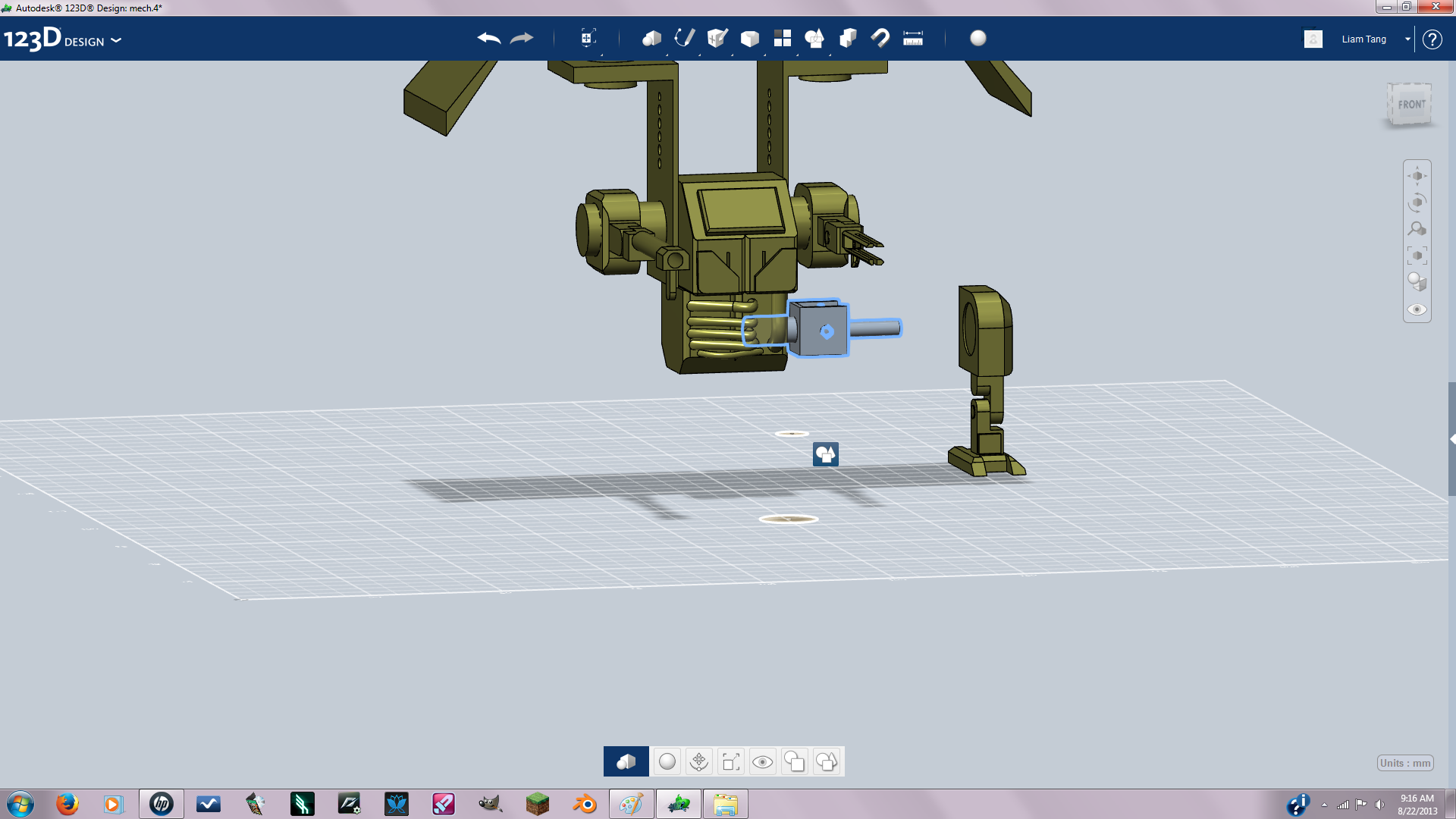
Task: Open Windows Media Player from taskbar
Action: point(113,804)
